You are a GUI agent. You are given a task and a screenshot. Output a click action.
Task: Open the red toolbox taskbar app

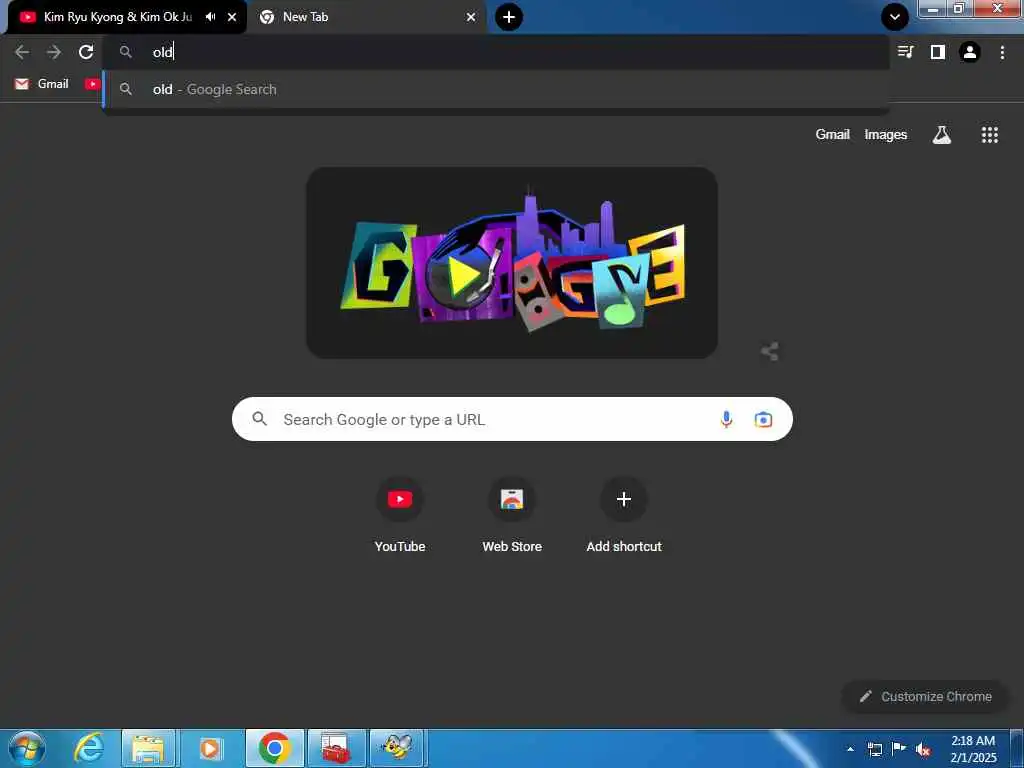pos(336,748)
